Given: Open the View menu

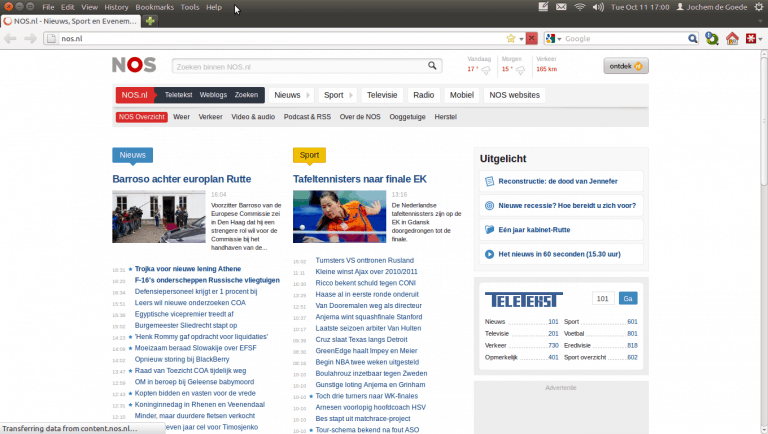Looking at the screenshot, I should click(x=89, y=7).
